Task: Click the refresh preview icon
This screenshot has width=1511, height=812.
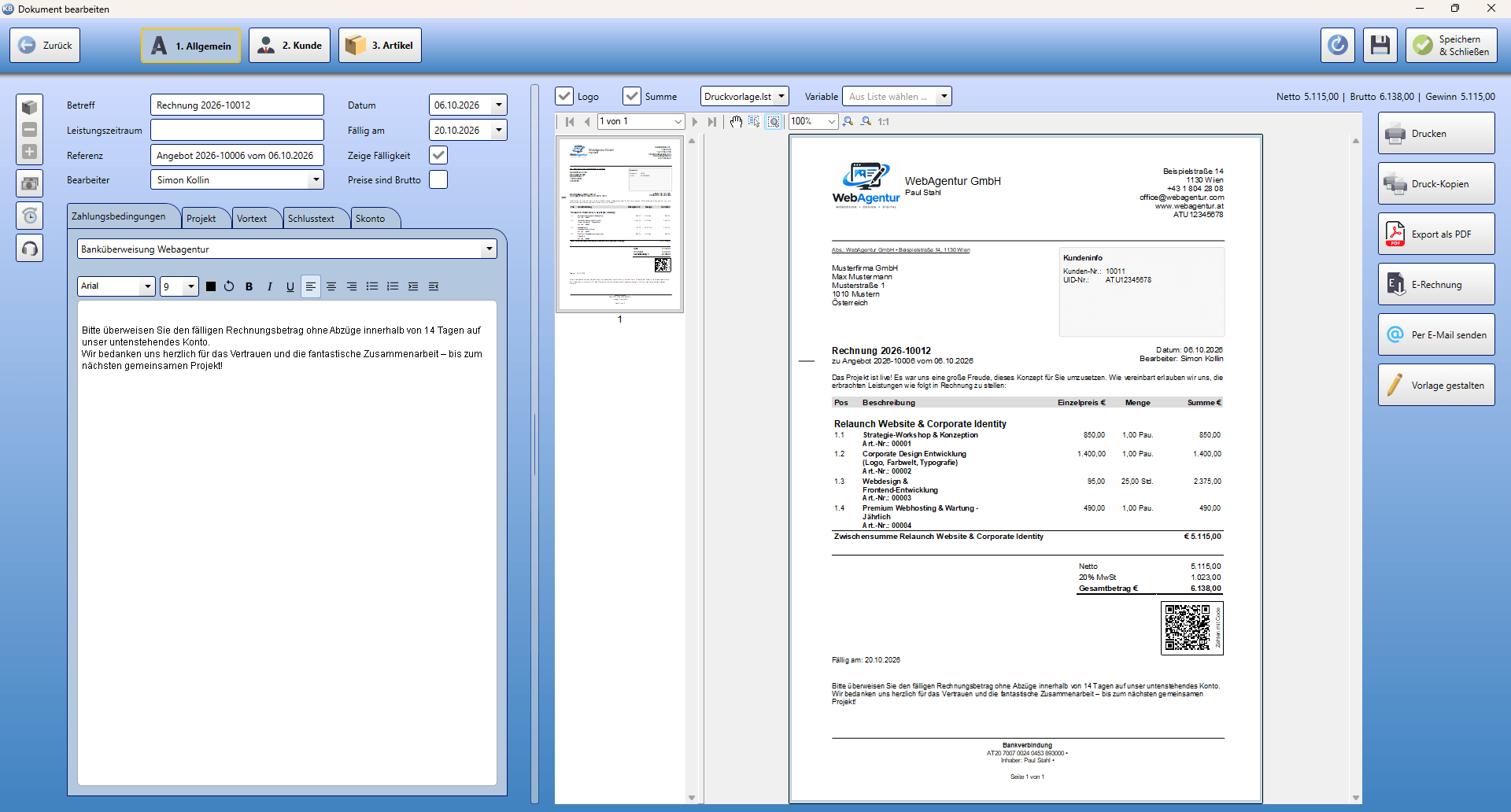Action: coord(1338,46)
